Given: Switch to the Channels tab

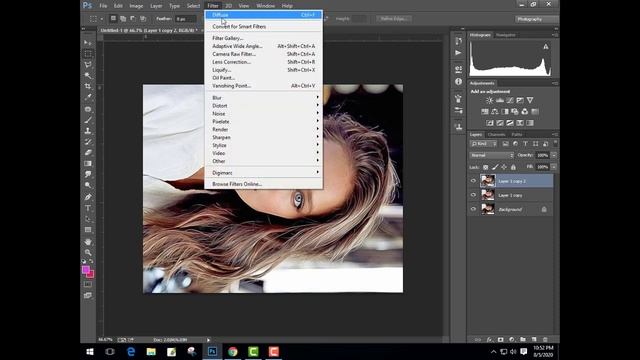Looking at the screenshot, I should coord(497,135).
